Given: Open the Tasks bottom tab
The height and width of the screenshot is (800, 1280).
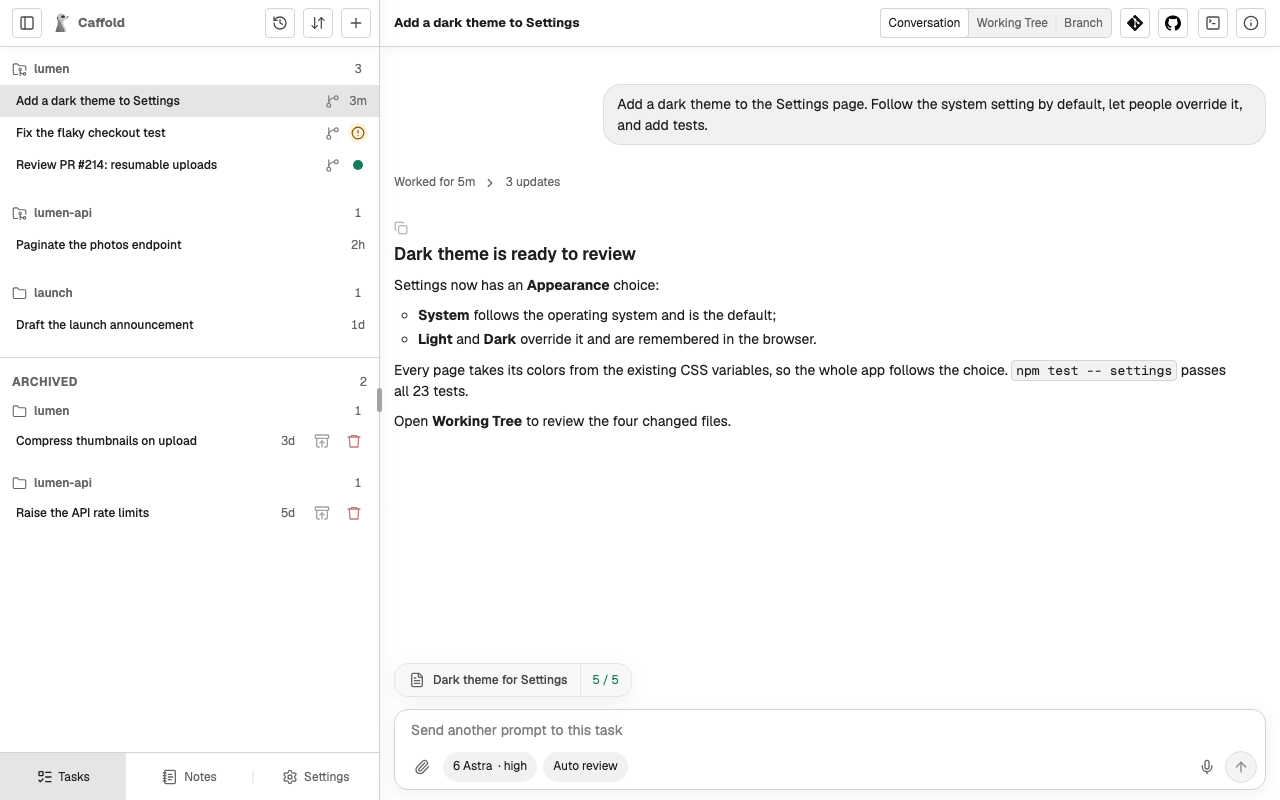Looking at the screenshot, I should click(63, 777).
